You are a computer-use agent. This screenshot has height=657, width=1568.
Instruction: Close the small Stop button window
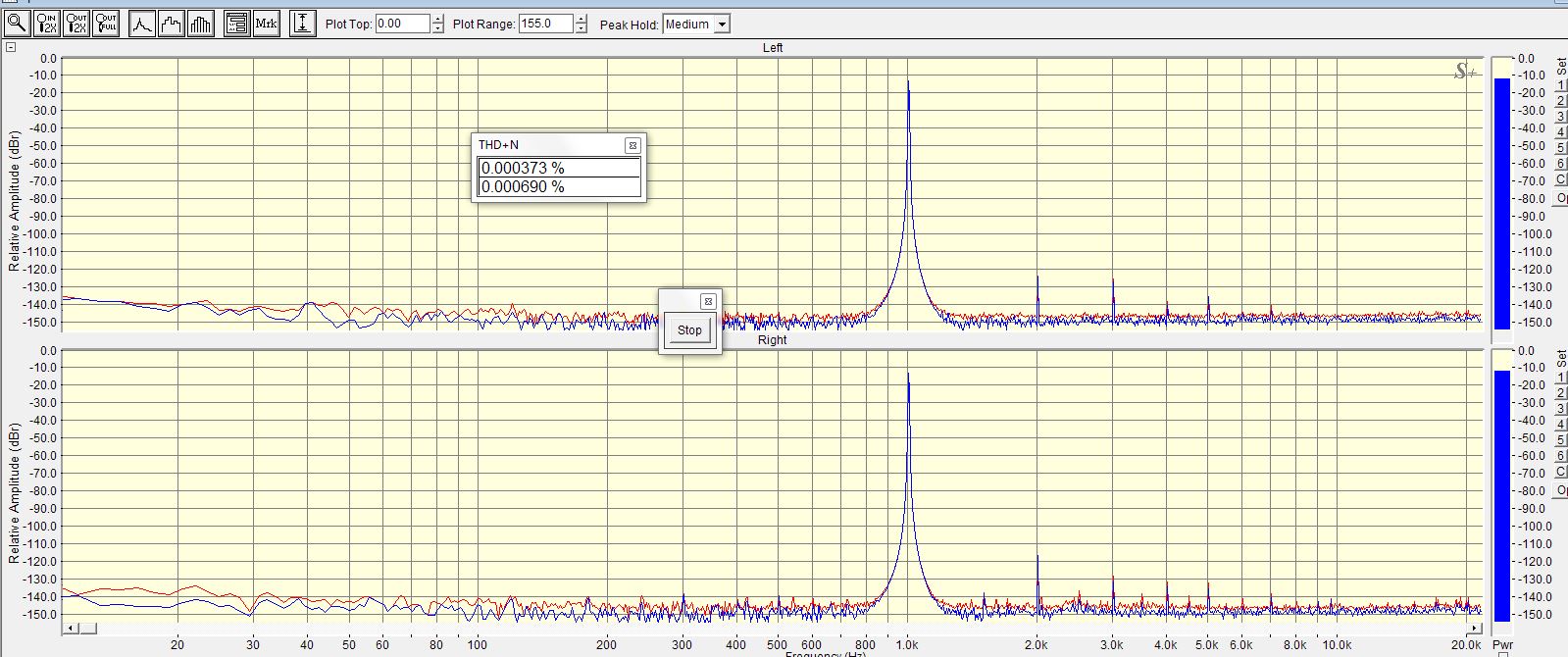[x=708, y=301]
